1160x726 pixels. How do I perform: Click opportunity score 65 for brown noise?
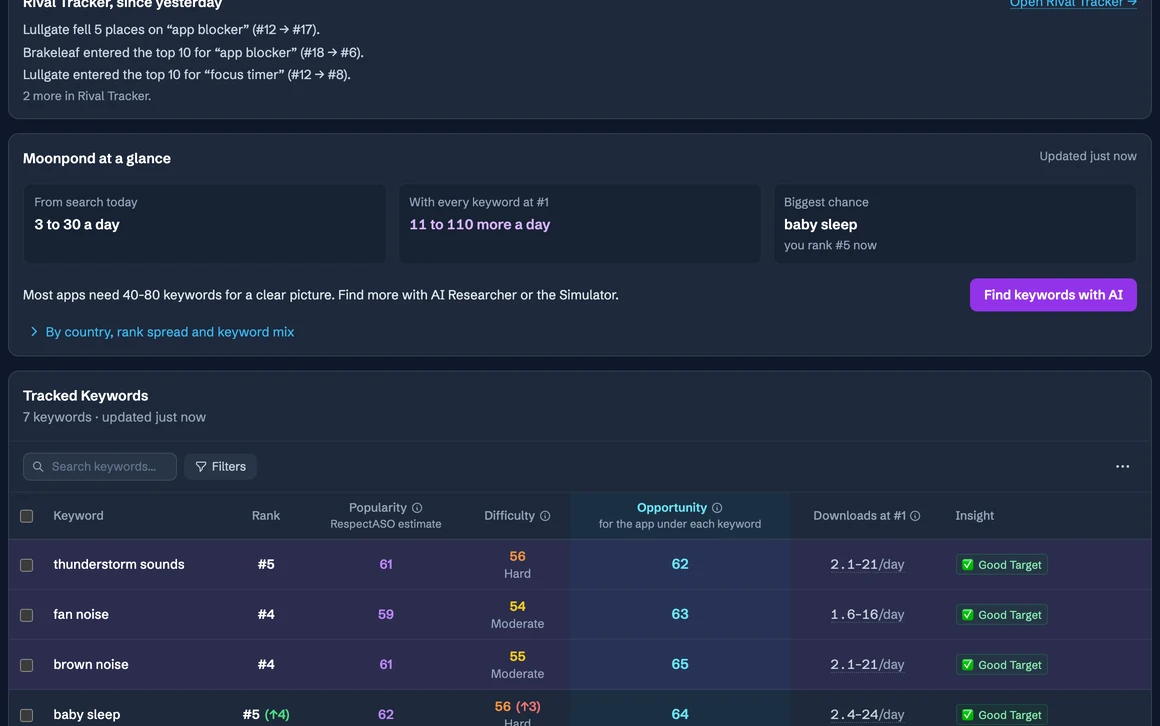tap(680, 664)
